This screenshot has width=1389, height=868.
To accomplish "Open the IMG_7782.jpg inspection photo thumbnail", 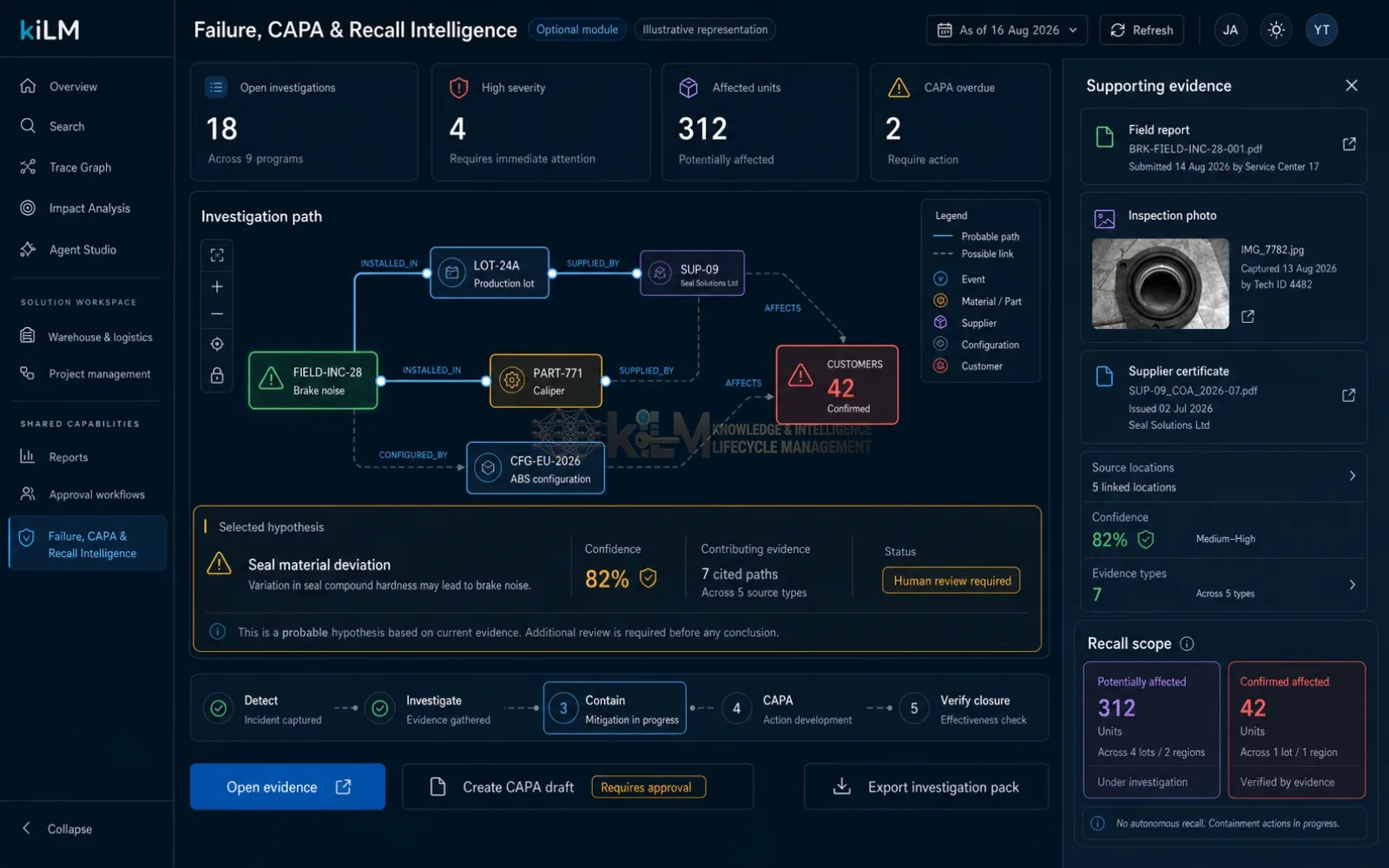I will tap(1160, 284).
